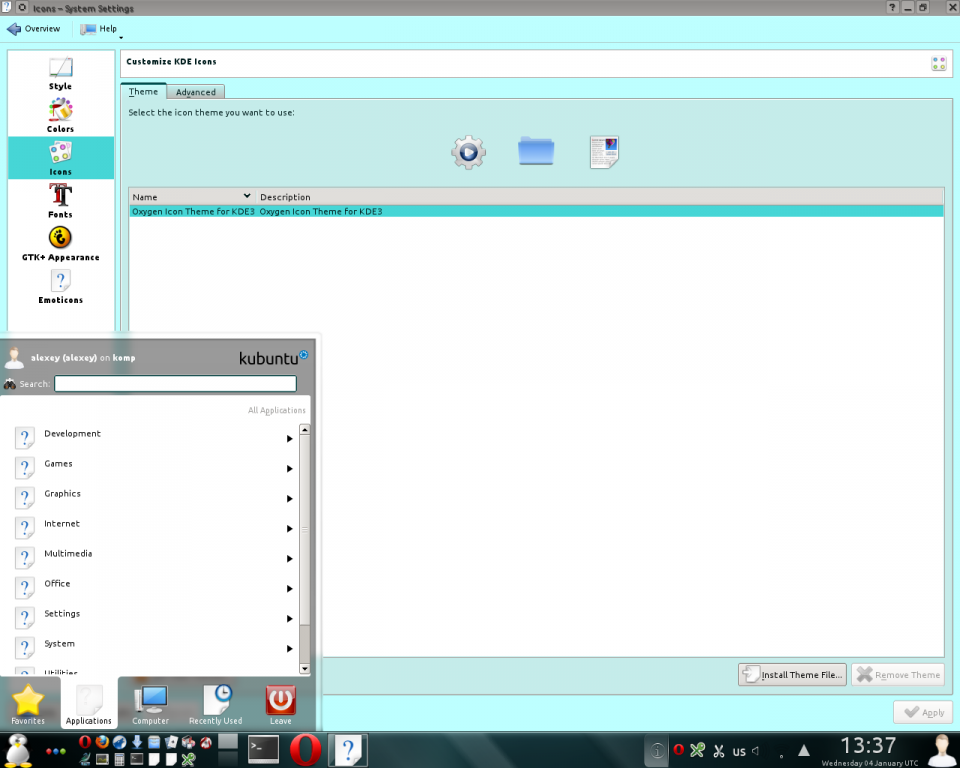Switch to terminal window in taskbar
The width and height of the screenshot is (960, 768).
[264, 750]
